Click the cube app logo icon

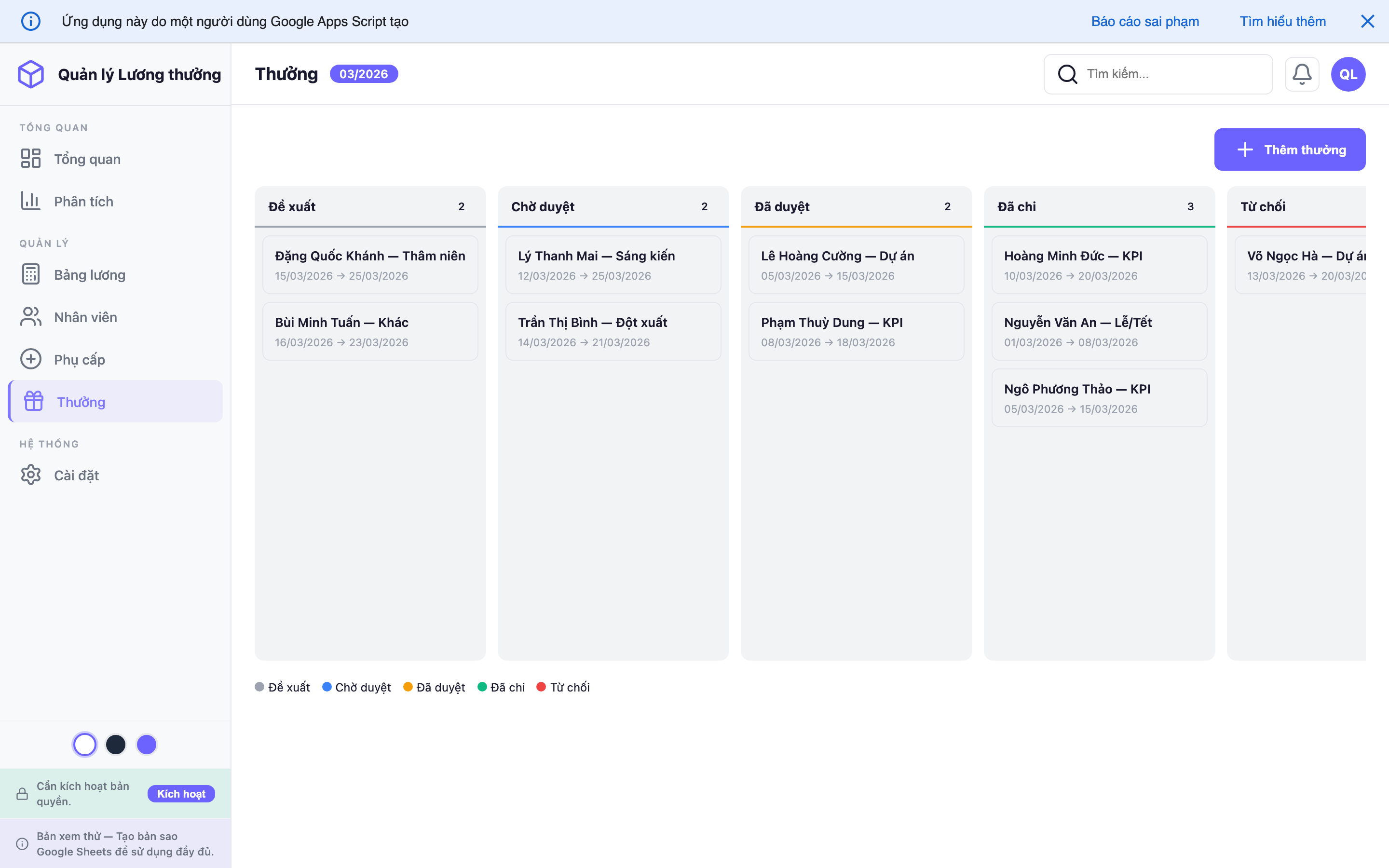31,74
